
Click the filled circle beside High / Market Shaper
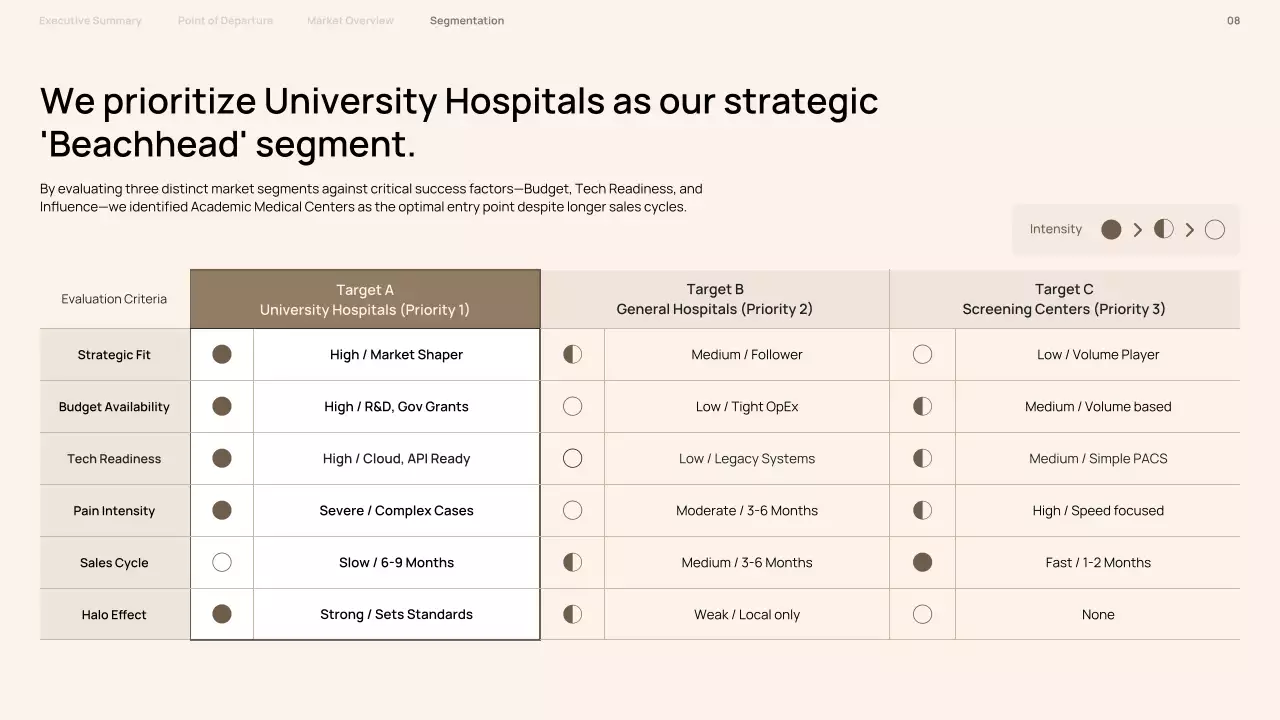pyautogui.click(x=222, y=354)
